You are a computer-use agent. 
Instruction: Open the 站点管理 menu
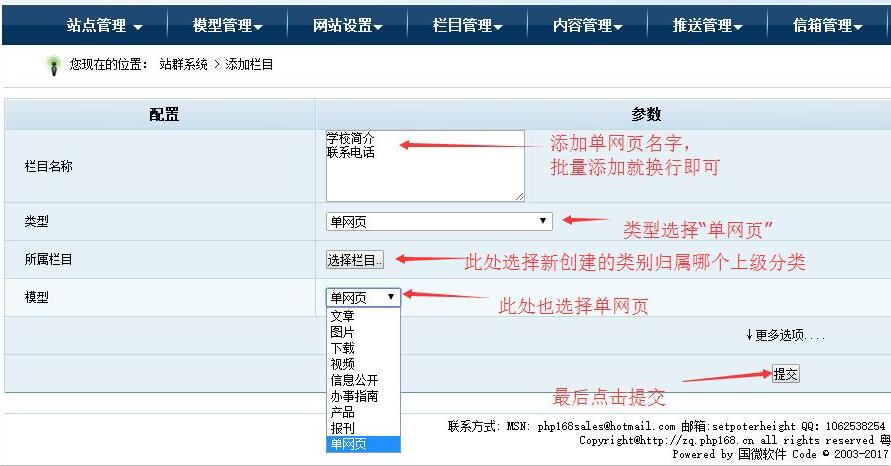pyautogui.click(x=104, y=26)
